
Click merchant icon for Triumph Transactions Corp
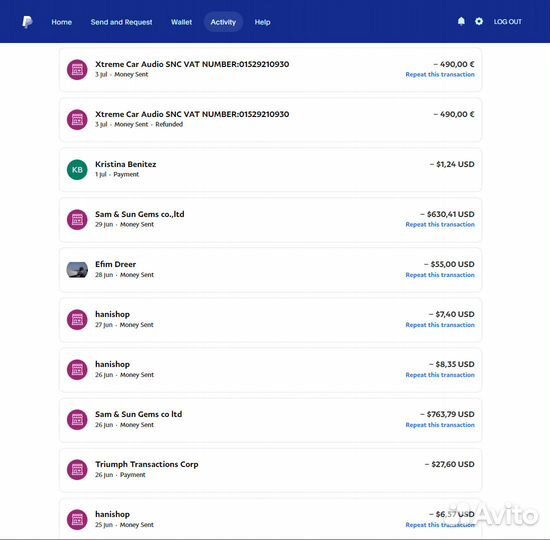[77, 470]
